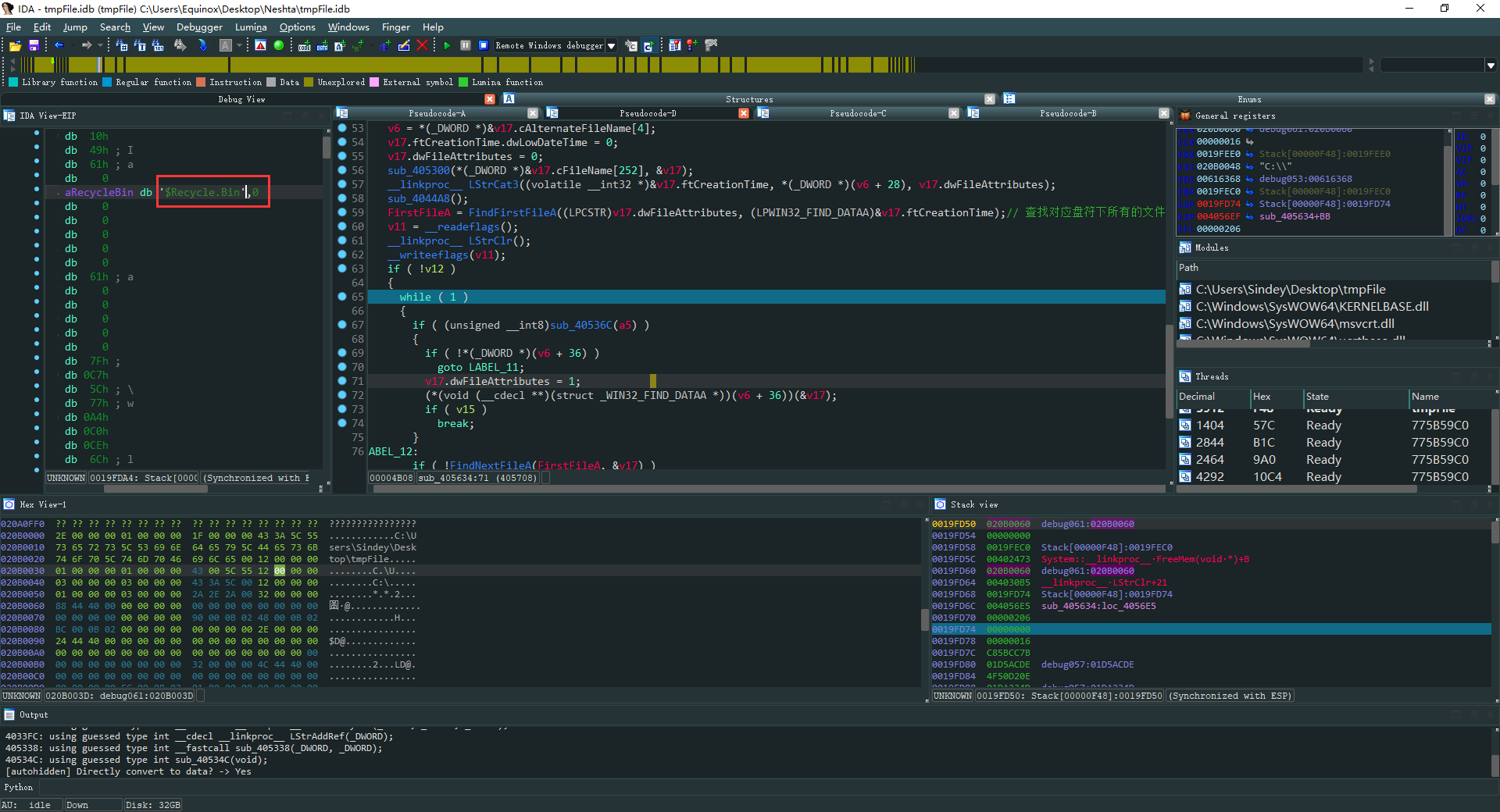The image size is (1500, 812).
Task: Click the blue C with green arrow icon
Action: pyautogui.click(x=648, y=46)
